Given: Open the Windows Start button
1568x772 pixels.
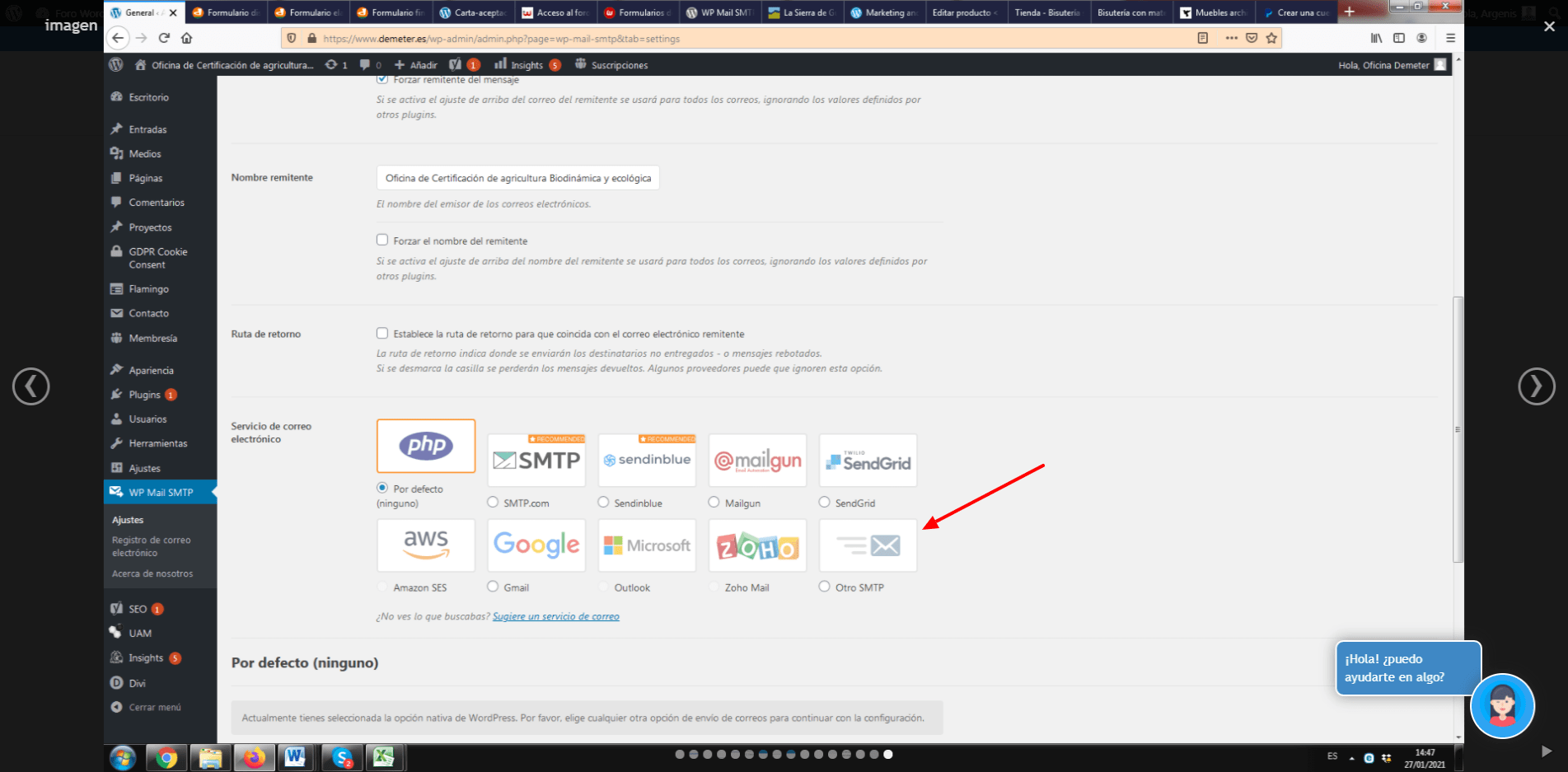Looking at the screenshot, I should 123,757.
